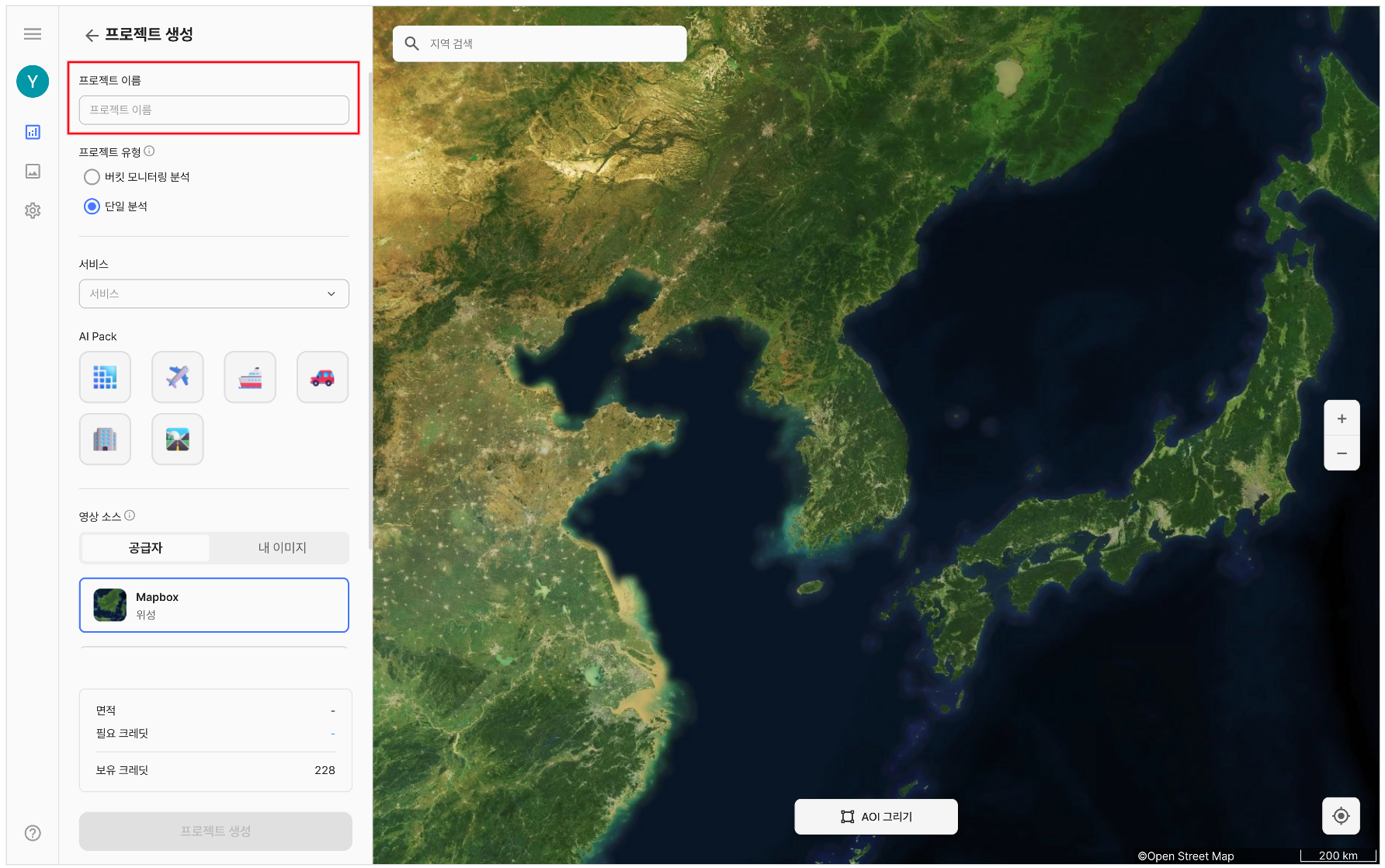The height and width of the screenshot is (868, 1385).
Task: Zoom in the map with plus button
Action: 1342,418
